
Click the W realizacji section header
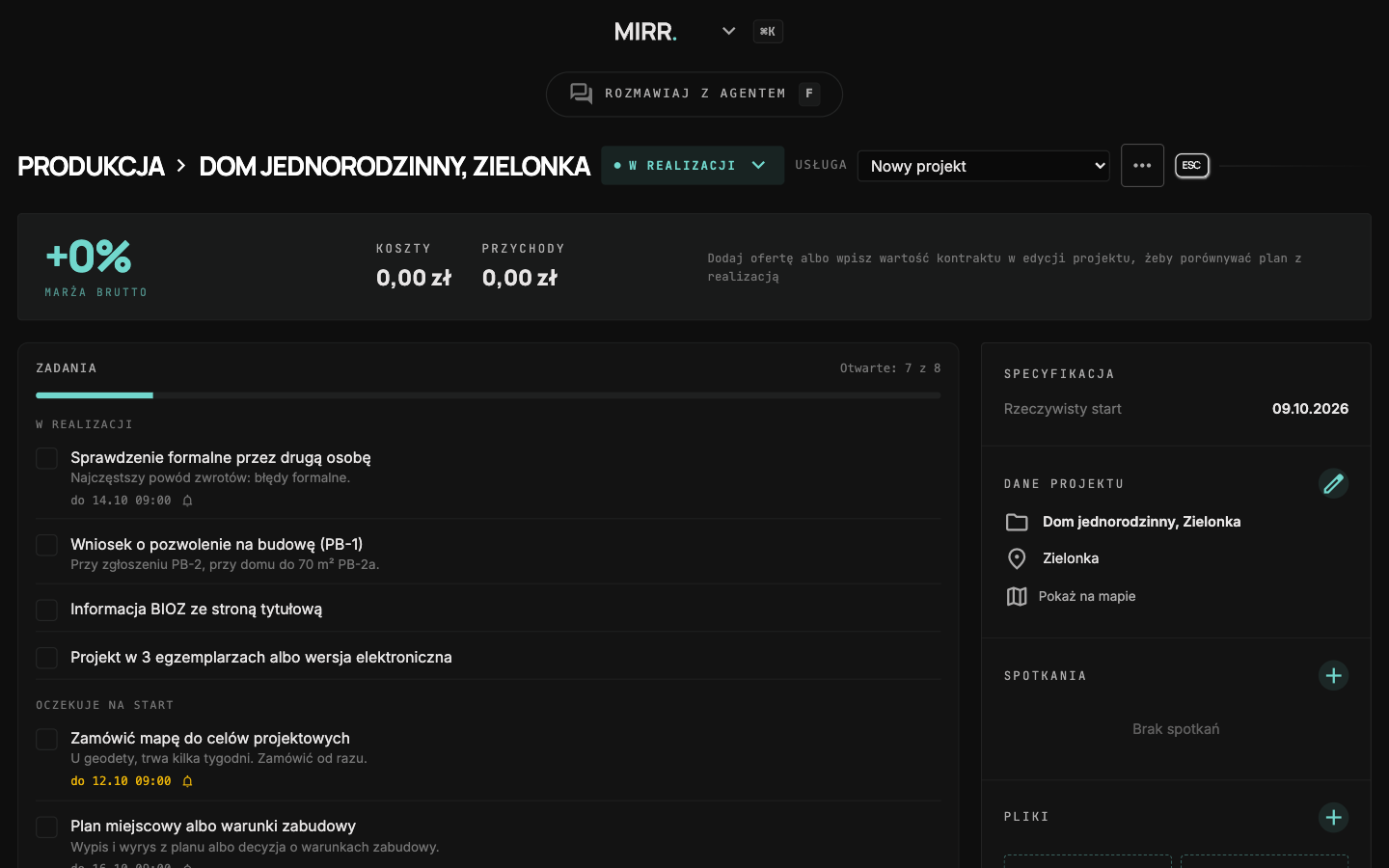point(84,424)
